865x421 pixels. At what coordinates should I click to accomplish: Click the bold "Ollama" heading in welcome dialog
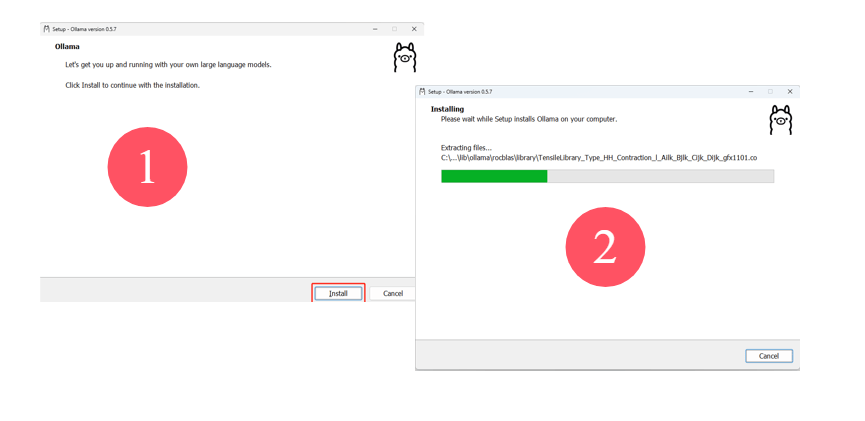pyautogui.click(x=67, y=46)
